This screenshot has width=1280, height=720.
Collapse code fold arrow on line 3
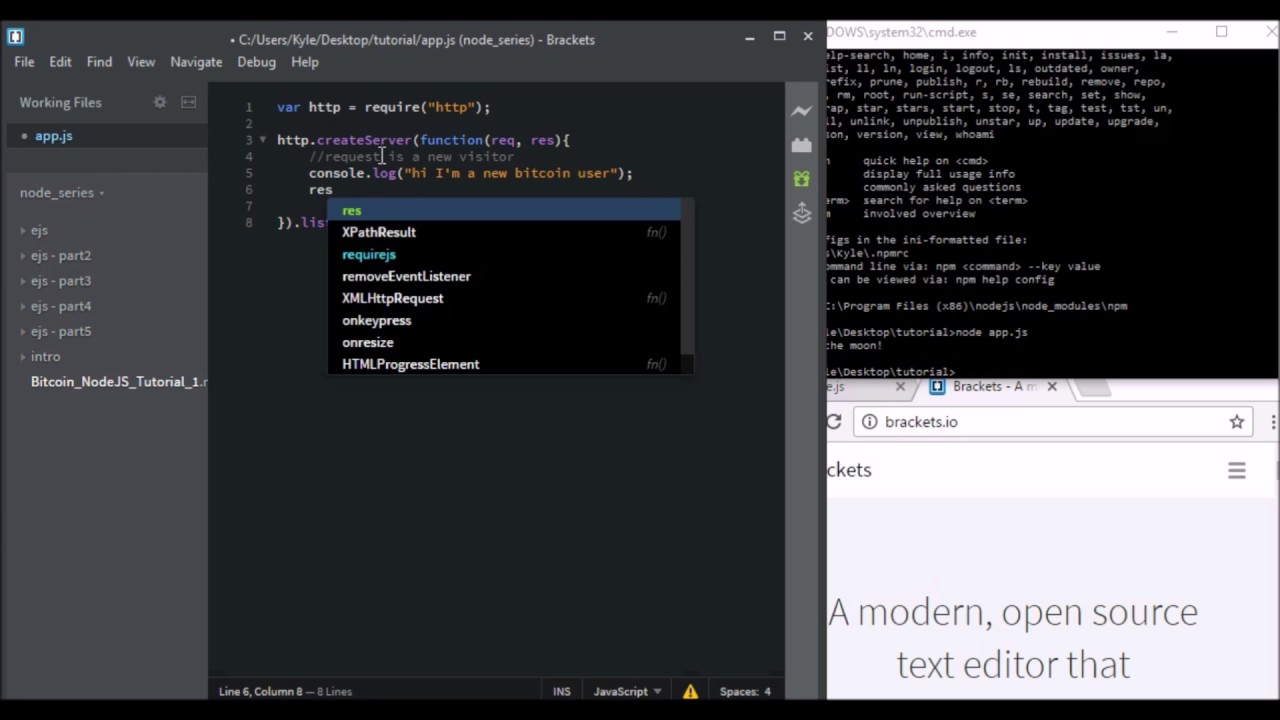263,140
